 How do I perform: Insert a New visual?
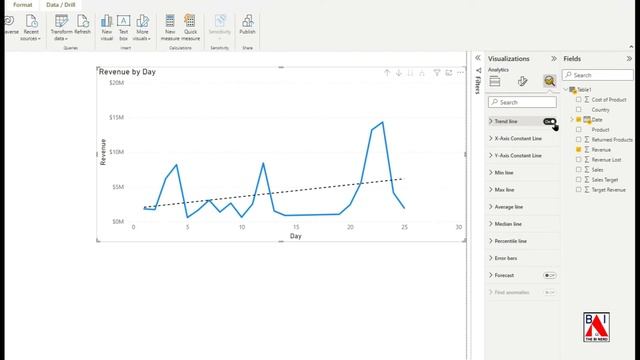[x=107, y=27]
